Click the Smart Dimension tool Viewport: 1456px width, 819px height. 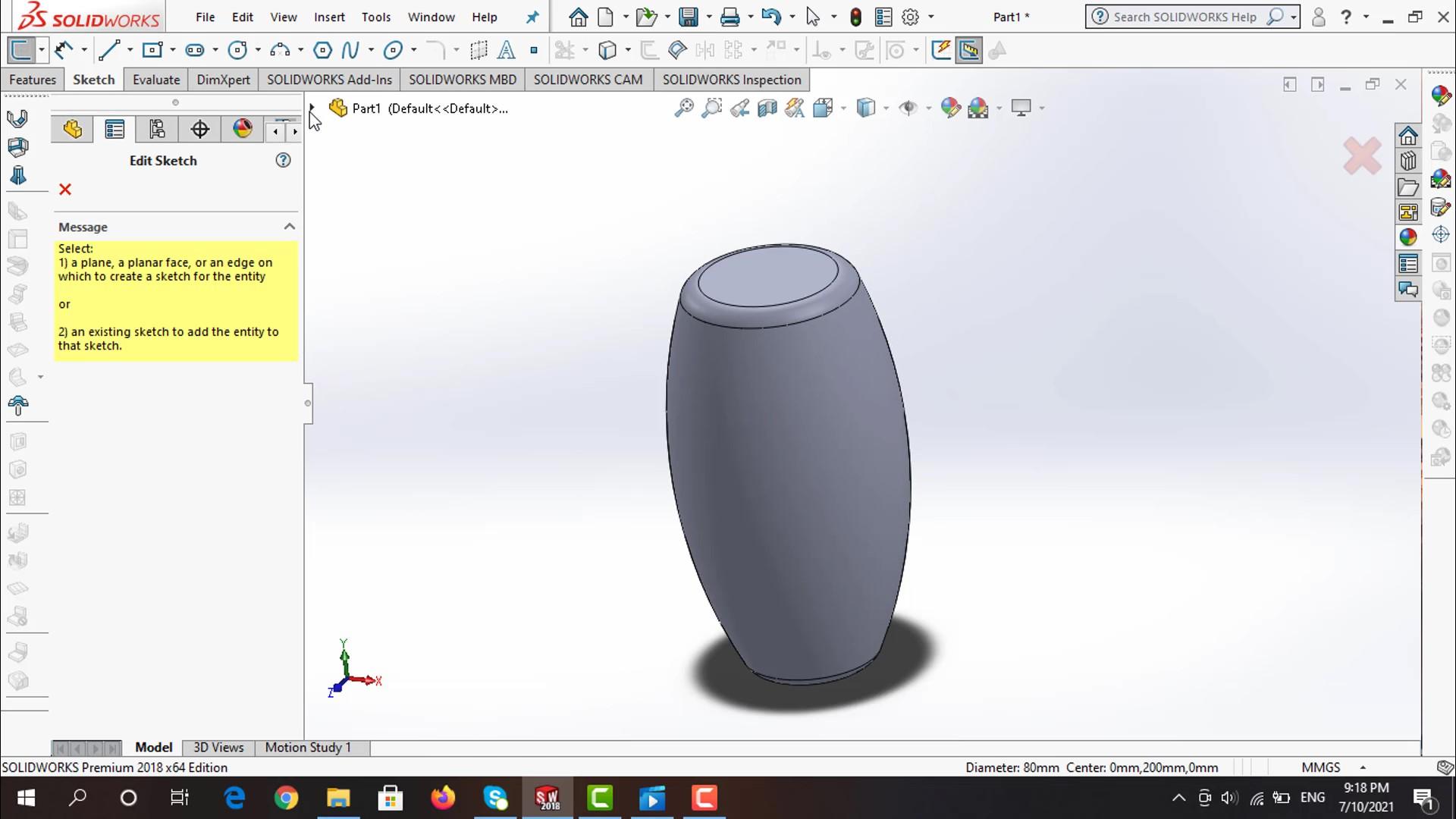[x=64, y=51]
